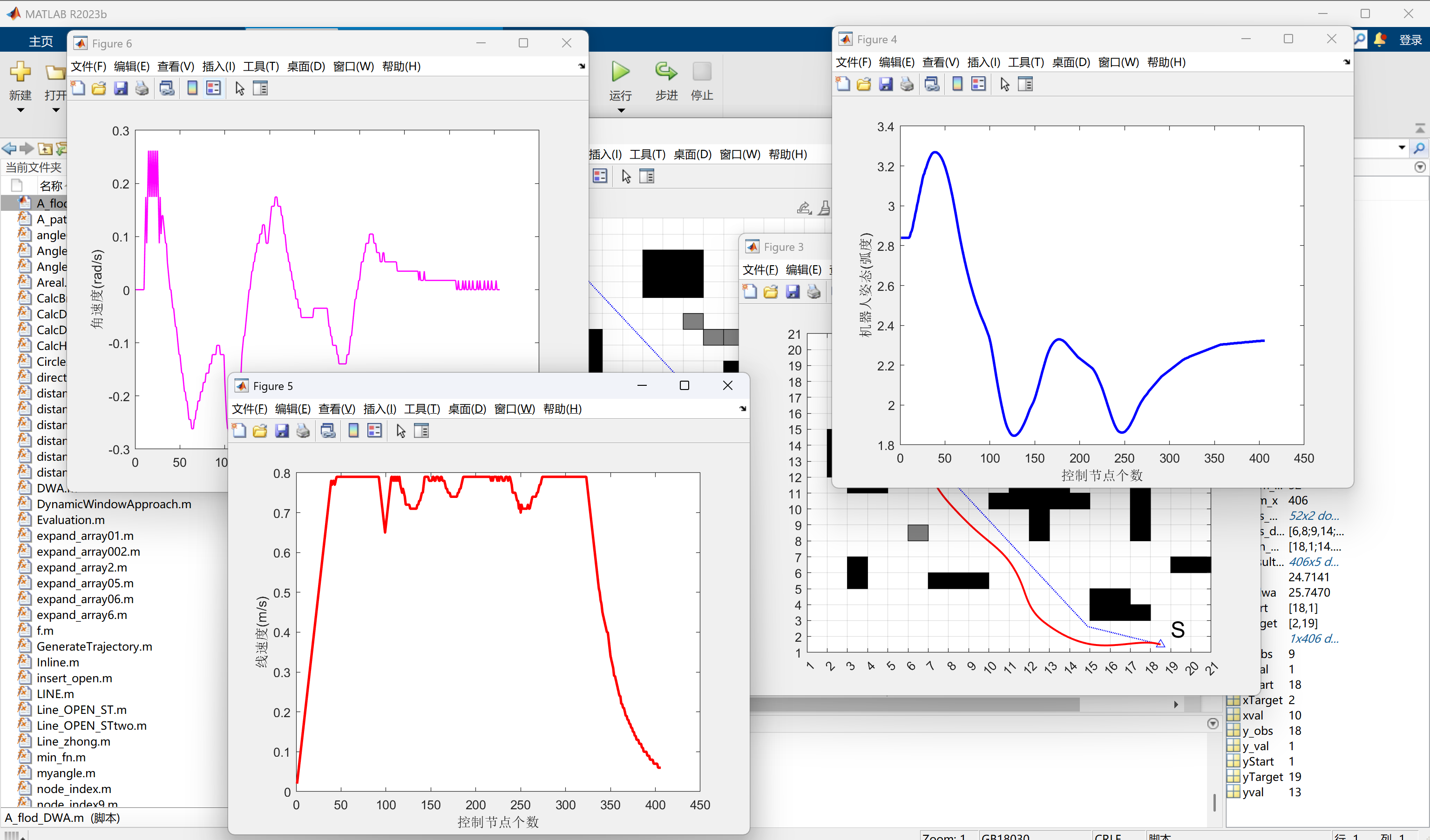1430x840 pixels.
Task: Expand Figure 5 menu bar dock arrow
Action: click(743, 409)
